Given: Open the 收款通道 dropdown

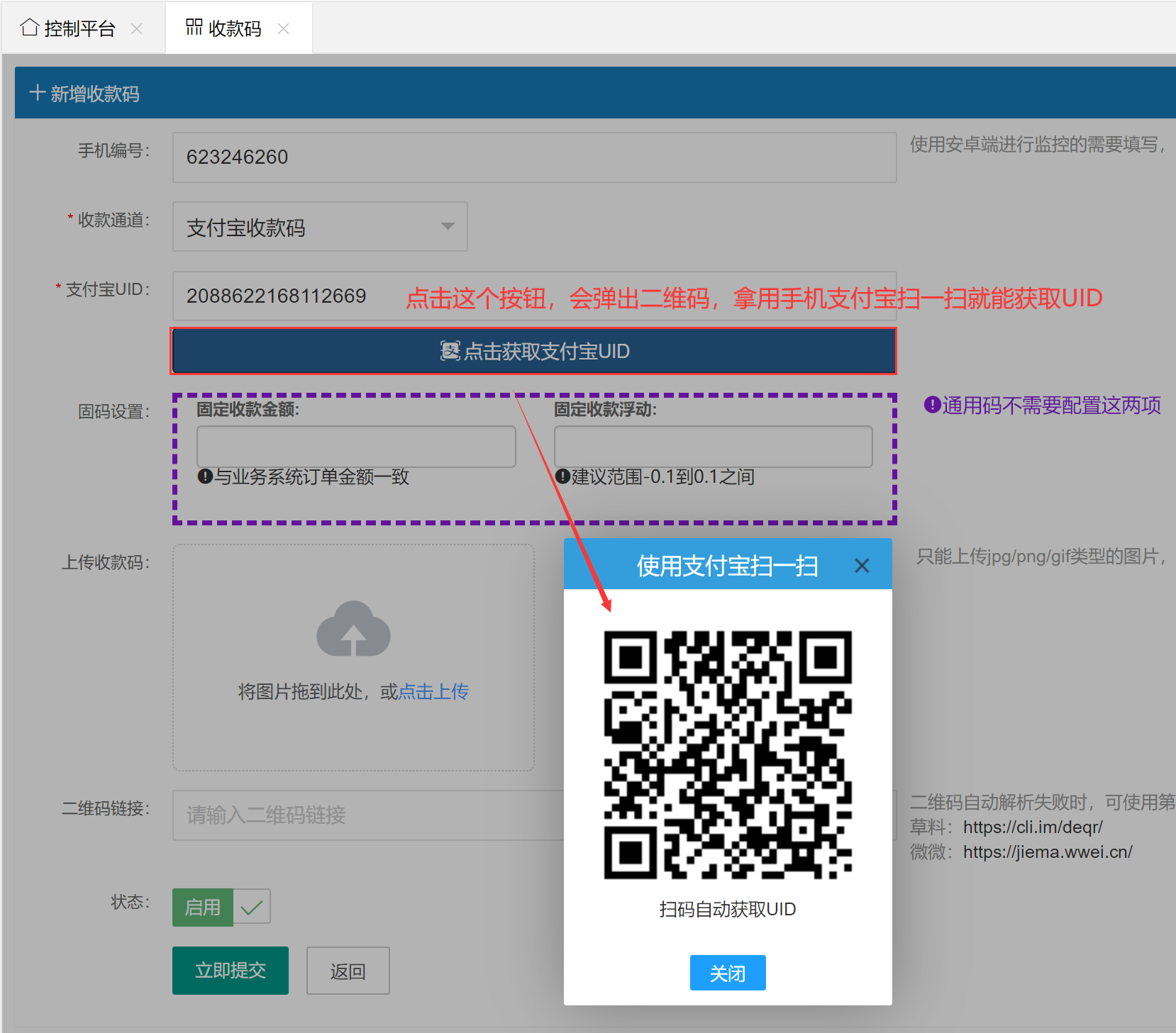Looking at the screenshot, I should click(x=320, y=227).
